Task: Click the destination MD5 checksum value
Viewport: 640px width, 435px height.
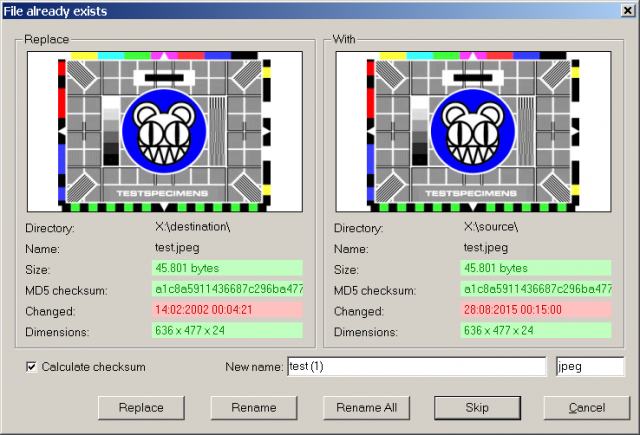Action: (227, 289)
